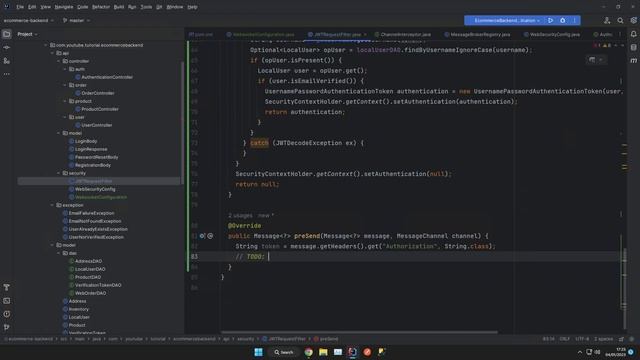Click the '2 usages' inlay hint
Viewport: 640px width, 360px height.
[x=240, y=216]
